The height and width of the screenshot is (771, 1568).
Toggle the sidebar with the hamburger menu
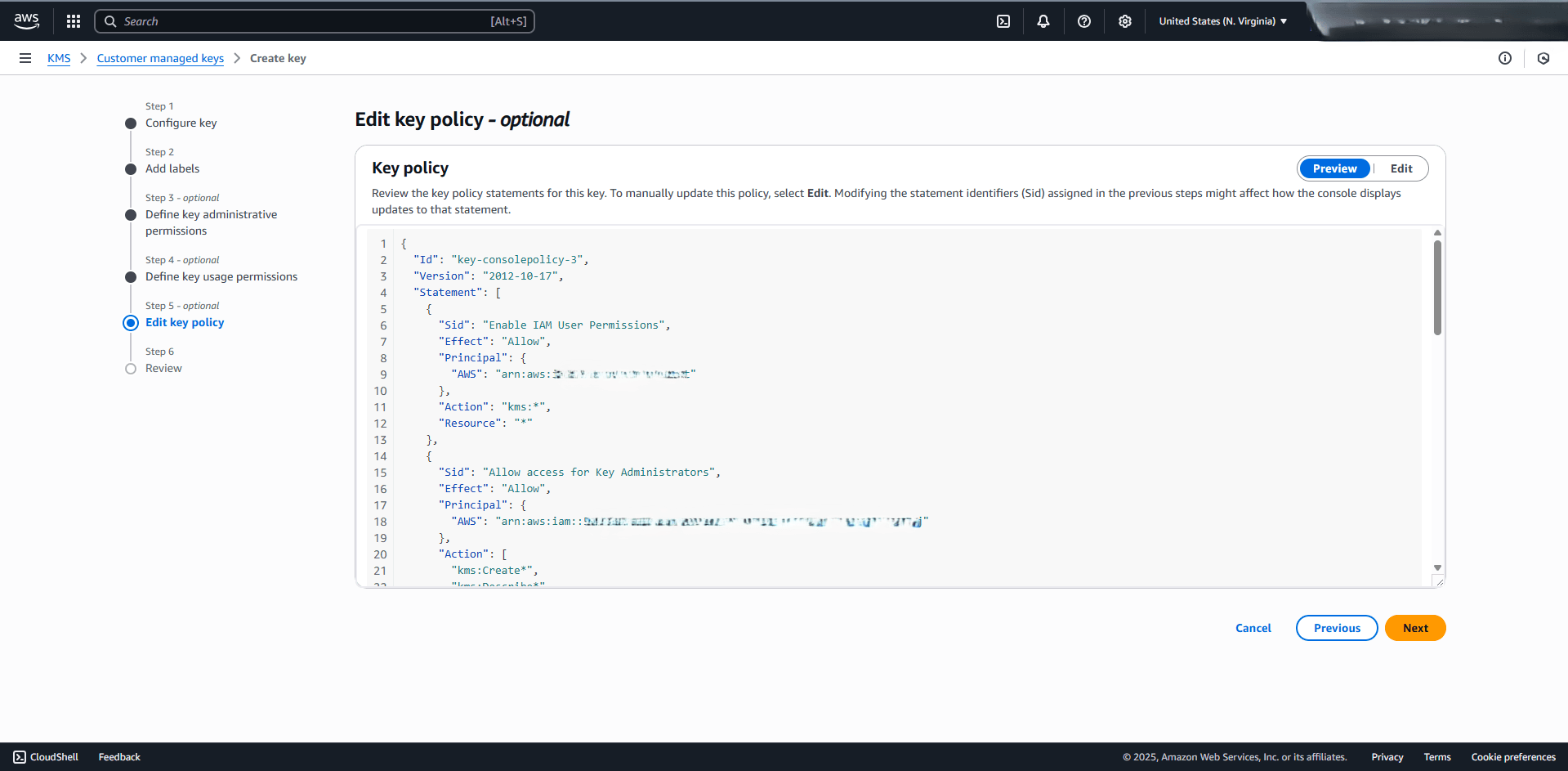click(25, 58)
